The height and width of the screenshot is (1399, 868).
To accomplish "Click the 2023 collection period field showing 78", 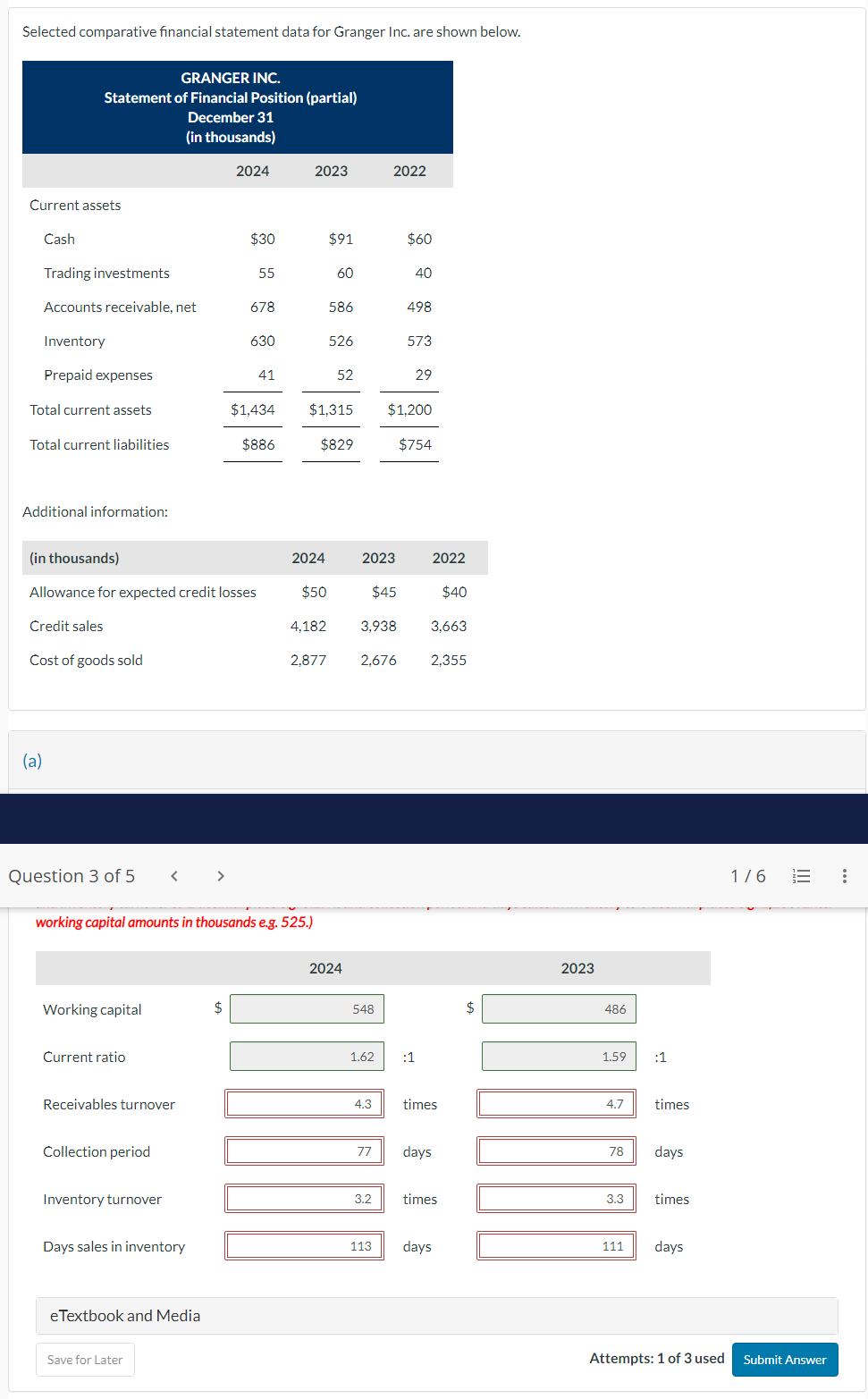I will pyautogui.click(x=555, y=1150).
